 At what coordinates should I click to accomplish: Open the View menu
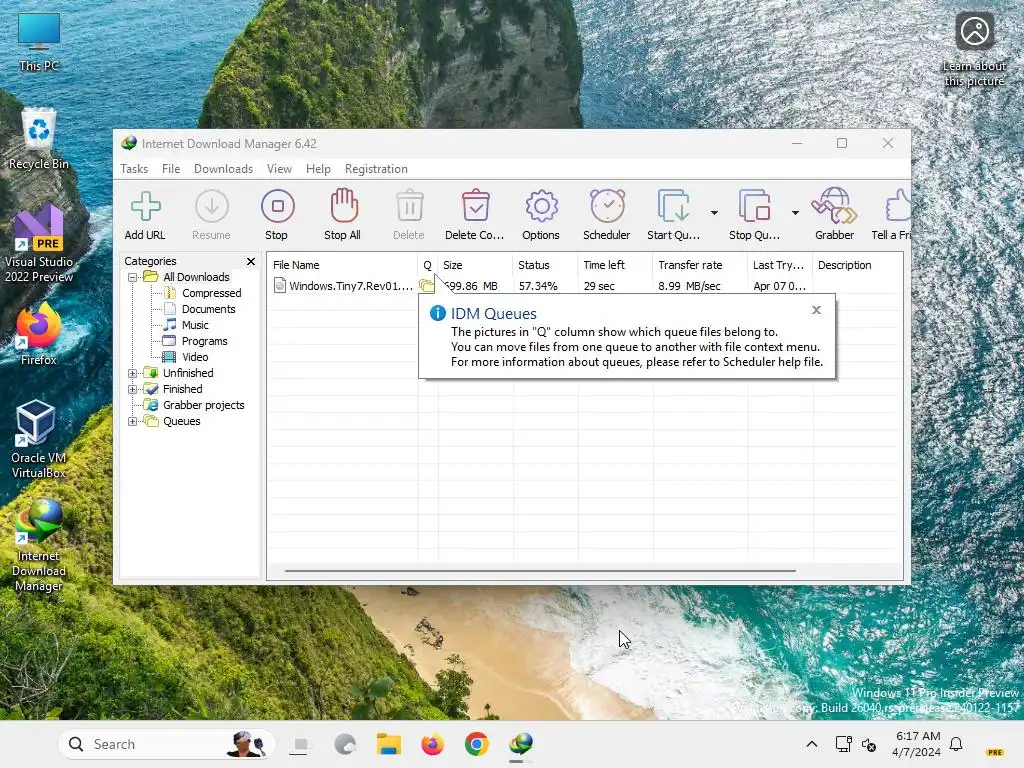click(x=279, y=168)
